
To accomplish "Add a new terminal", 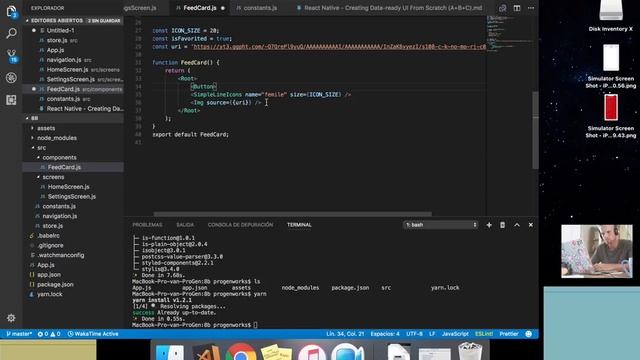I will click(489, 225).
